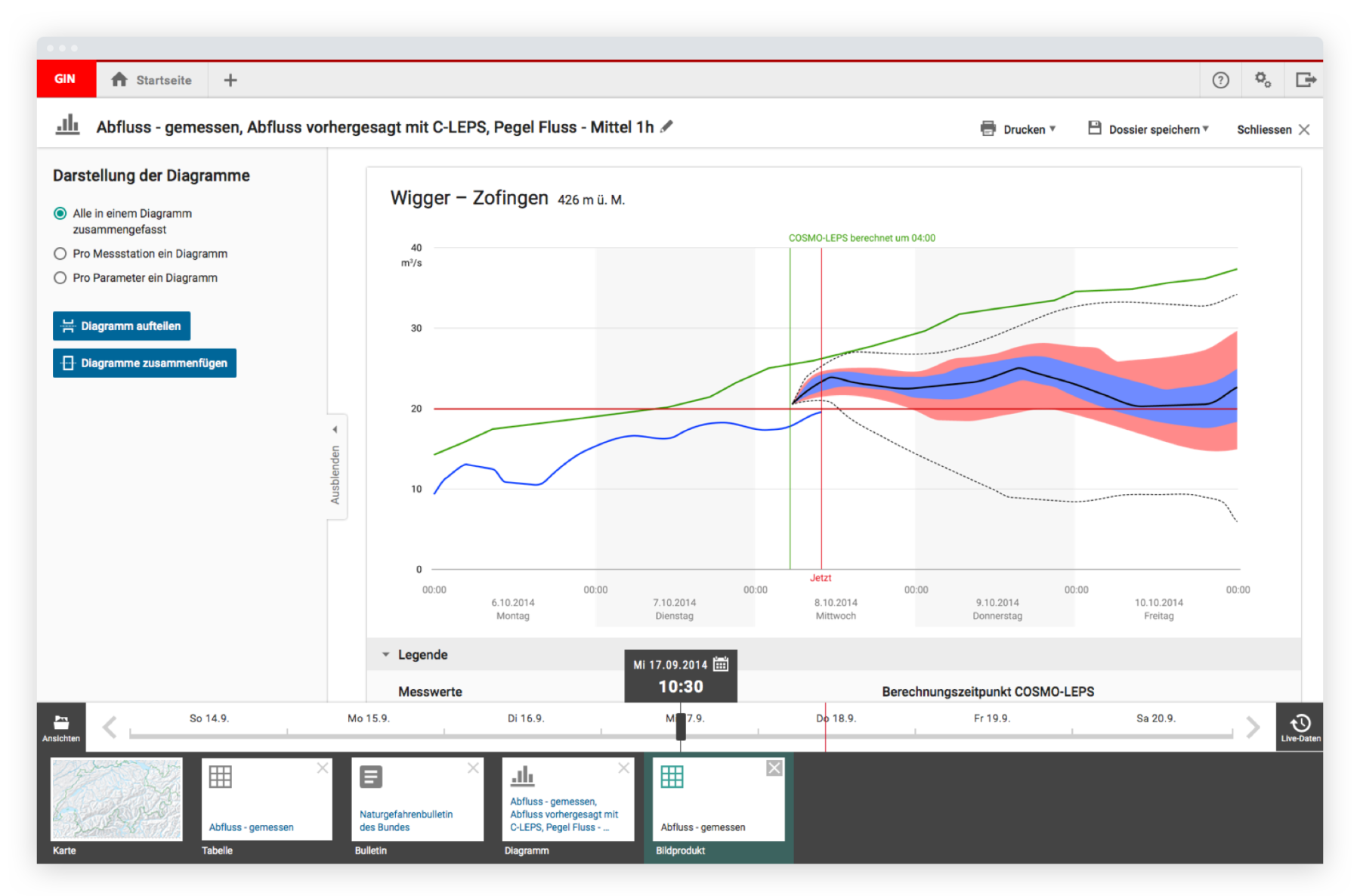
Task: Select Fr 19.9. on timeline
Action: 992,718
